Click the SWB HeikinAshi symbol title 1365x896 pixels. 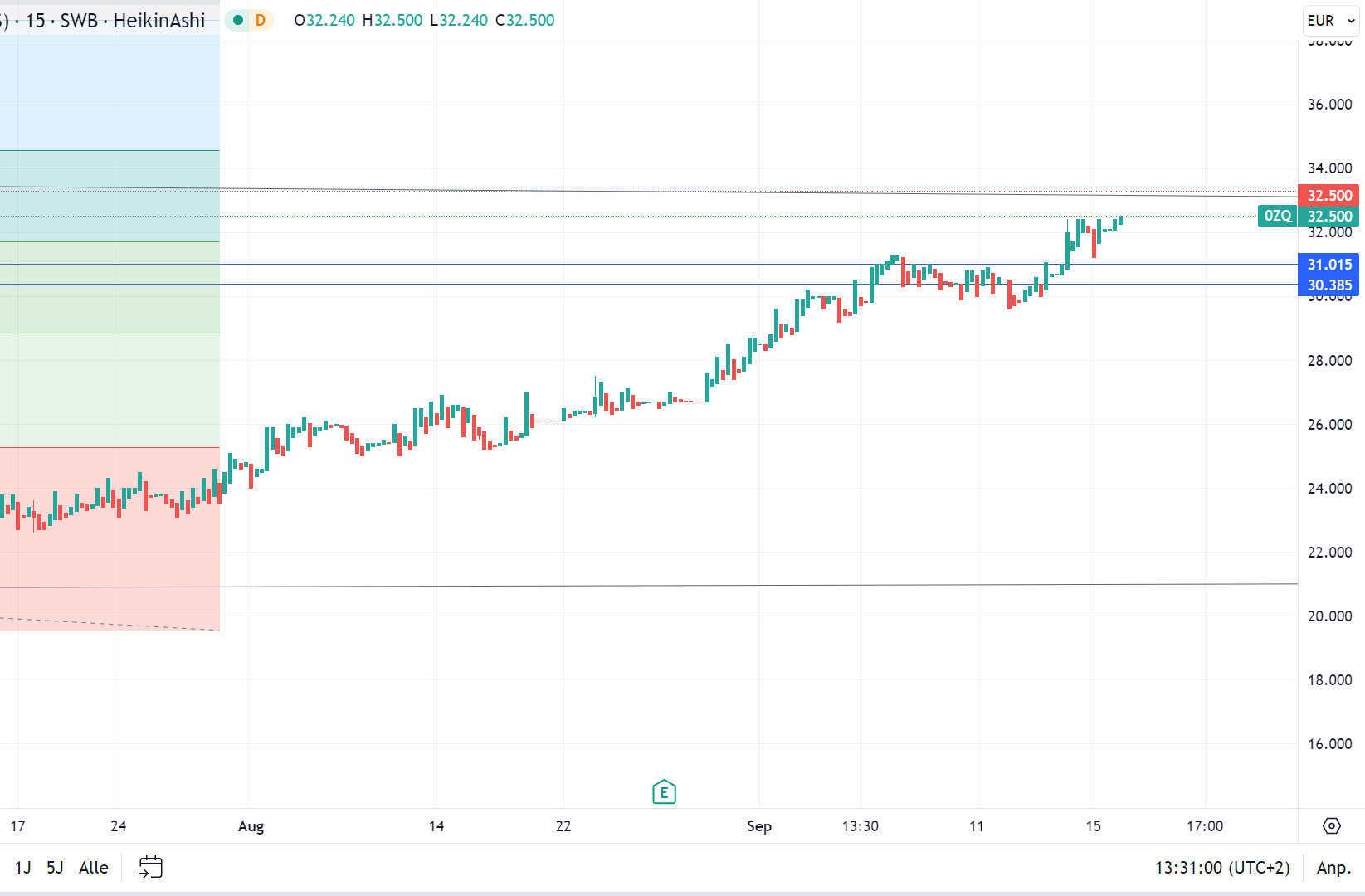[133, 21]
